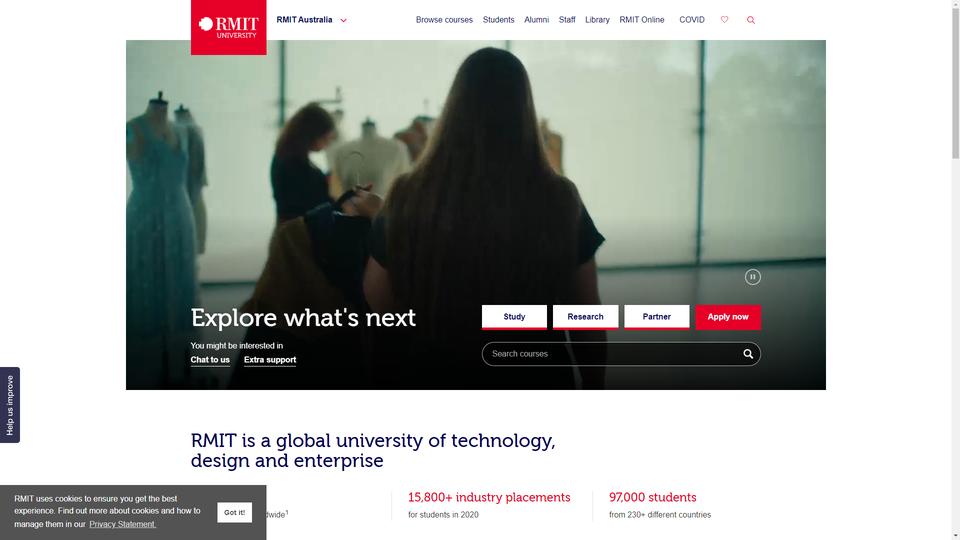Click 'from 230+ different countries' text
960x540 pixels.
coord(660,515)
